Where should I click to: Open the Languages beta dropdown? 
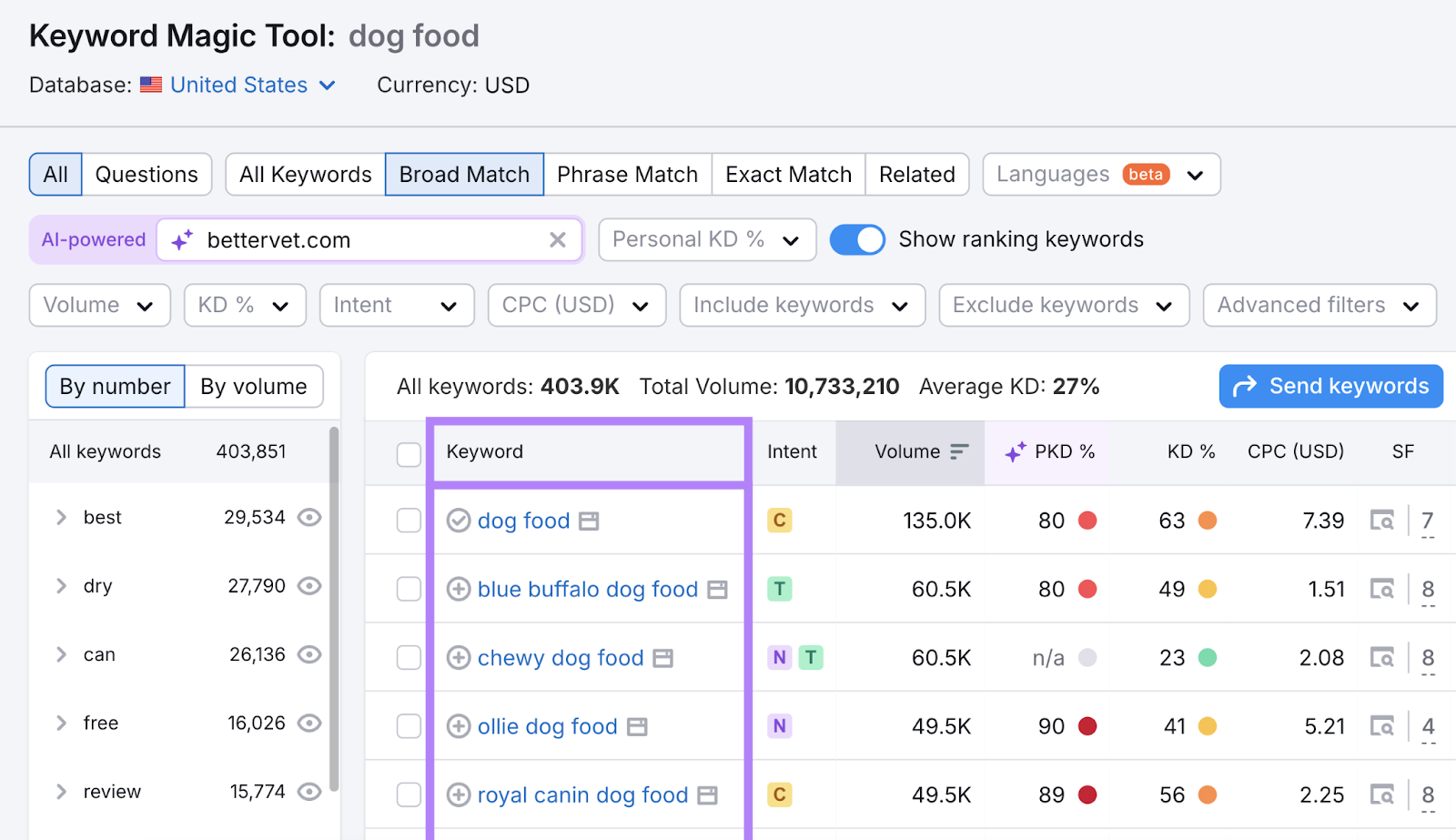1101,174
